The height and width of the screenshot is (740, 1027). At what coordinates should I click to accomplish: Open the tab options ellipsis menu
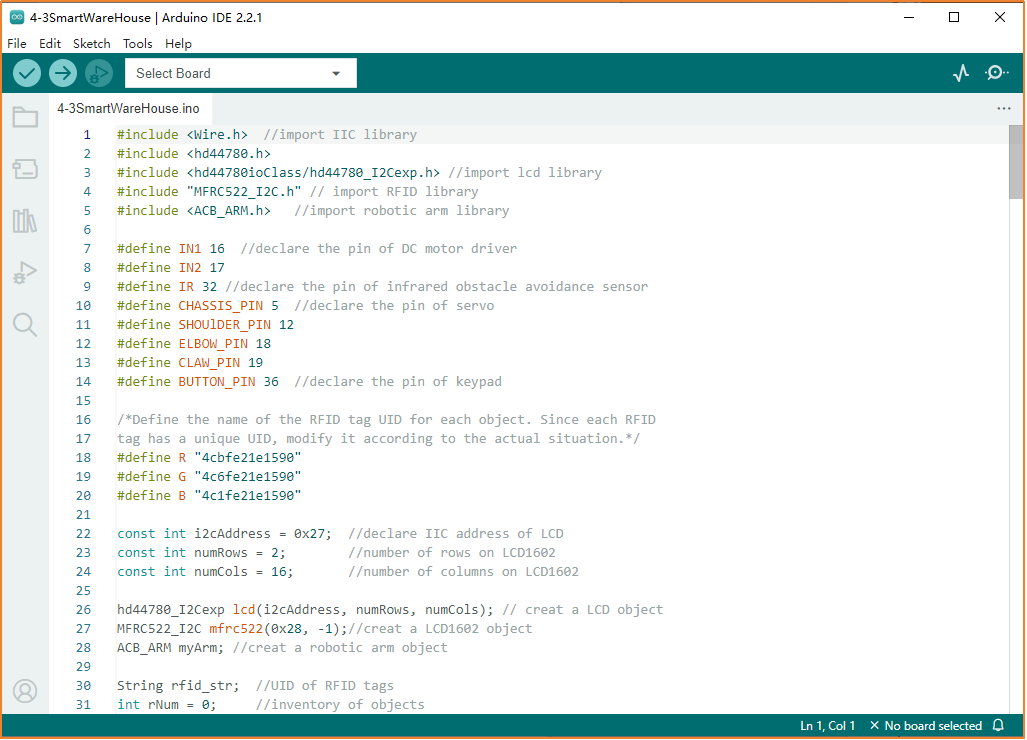(1004, 108)
